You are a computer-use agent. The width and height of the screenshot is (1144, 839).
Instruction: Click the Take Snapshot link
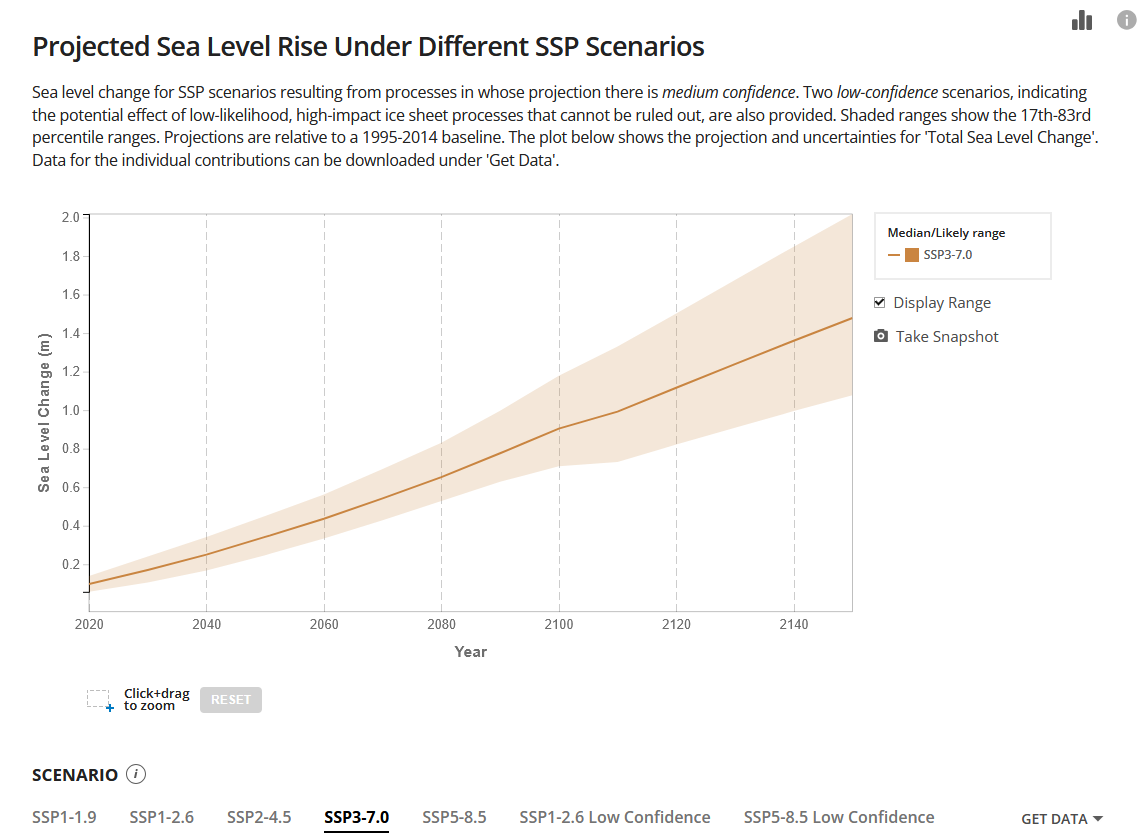946,337
